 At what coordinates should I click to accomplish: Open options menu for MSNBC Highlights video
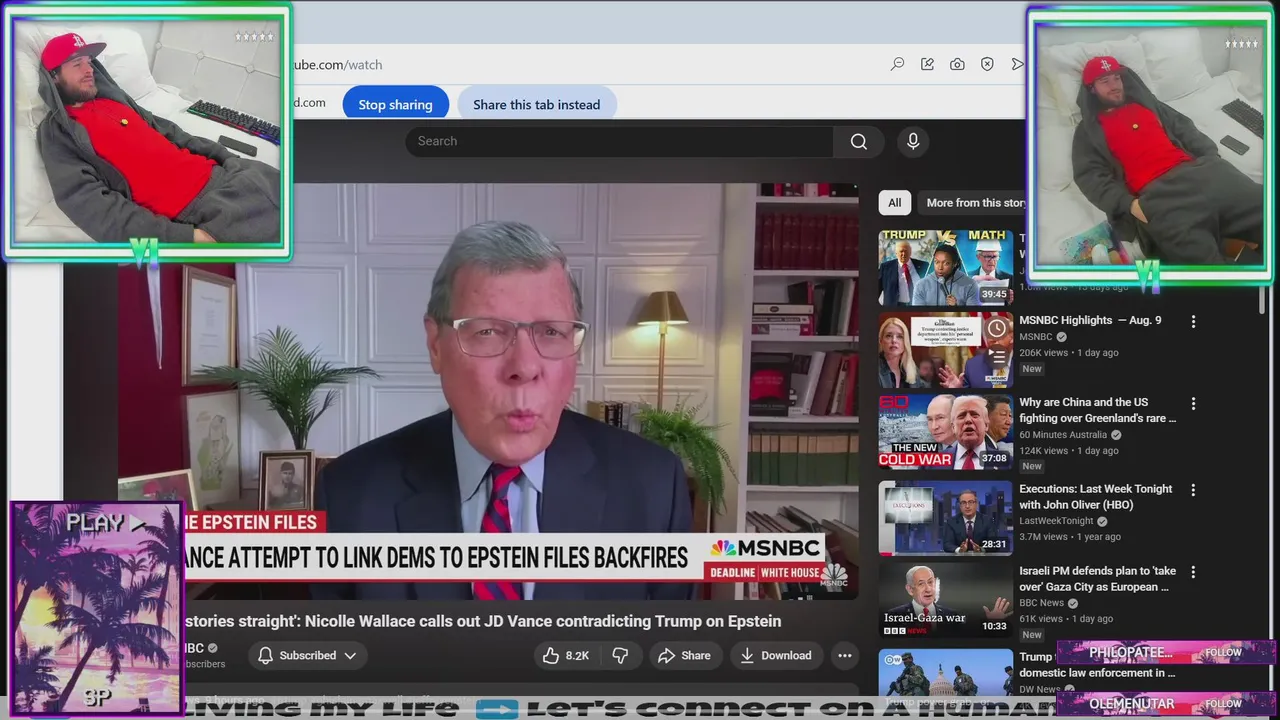click(1193, 322)
